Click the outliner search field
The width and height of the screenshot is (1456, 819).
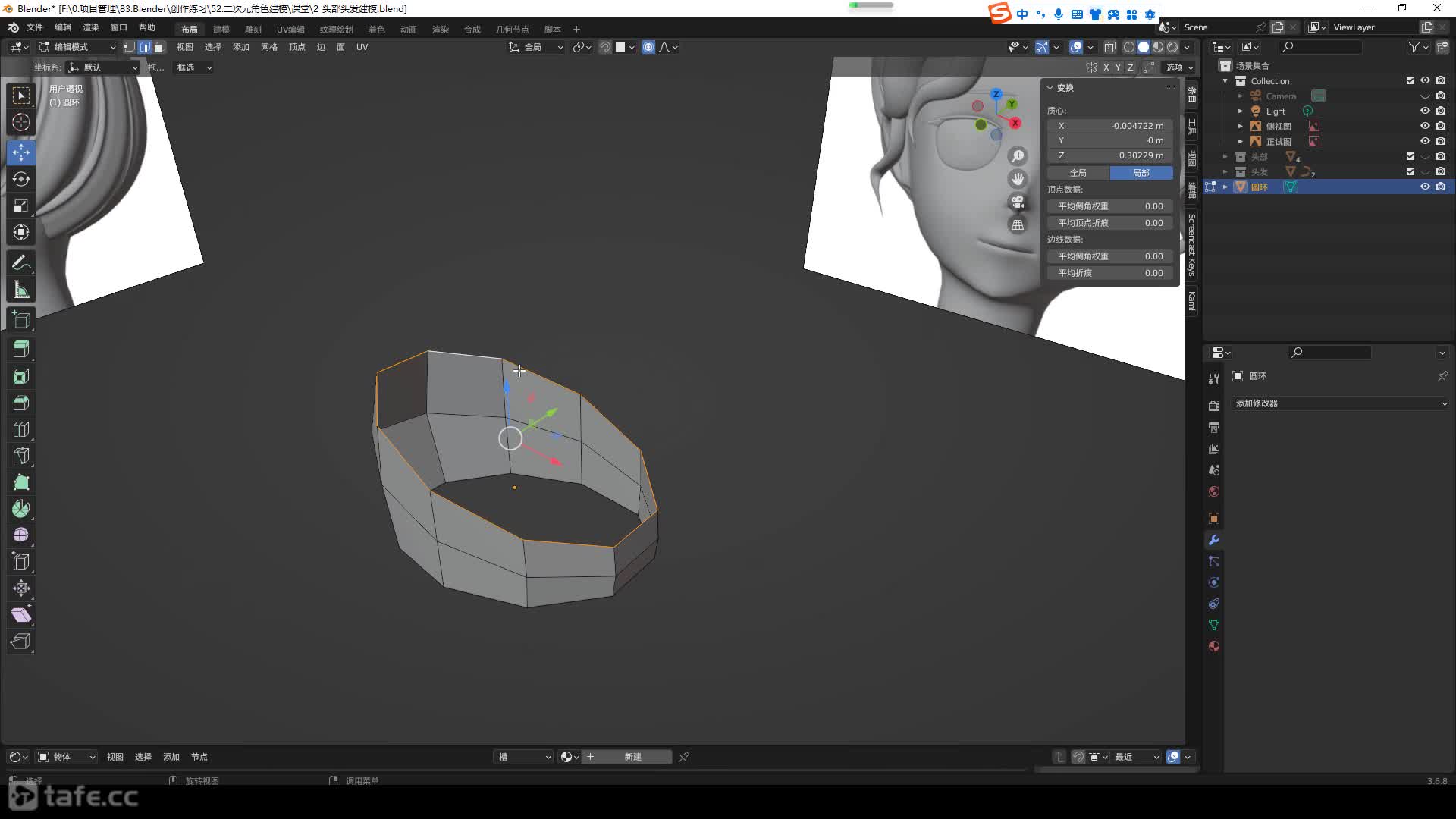[x=1320, y=47]
